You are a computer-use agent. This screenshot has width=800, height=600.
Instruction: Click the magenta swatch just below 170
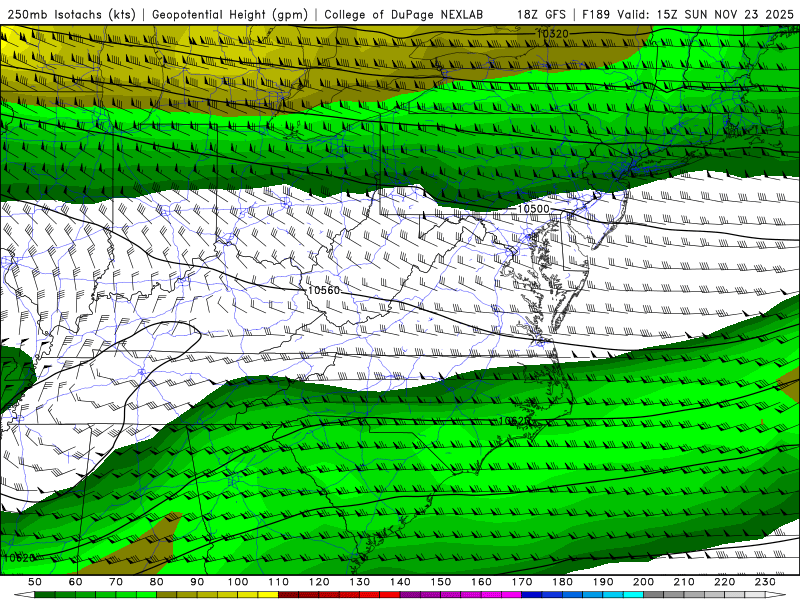(512, 595)
